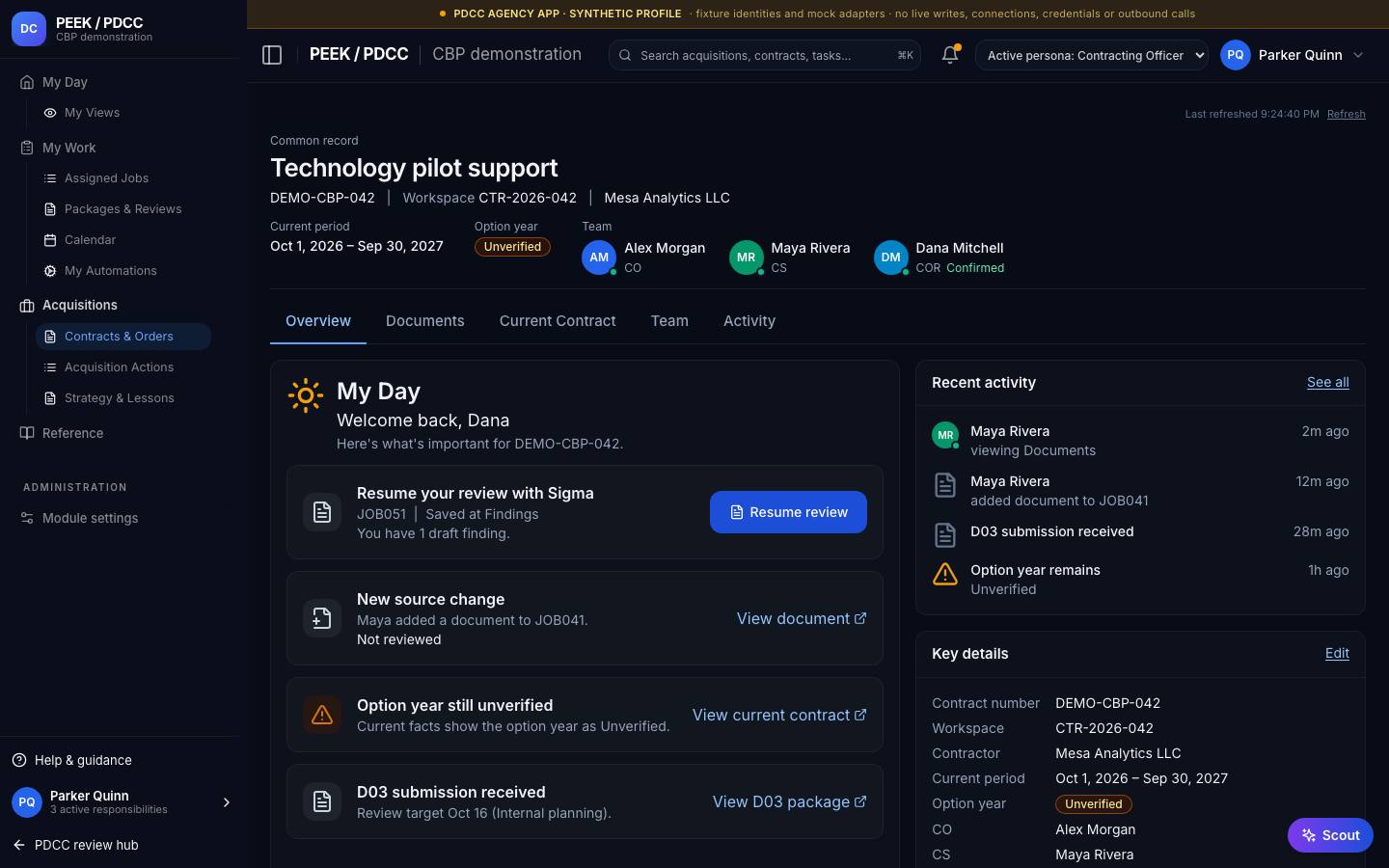Click the back arrow to PDCC review hub

(19, 845)
